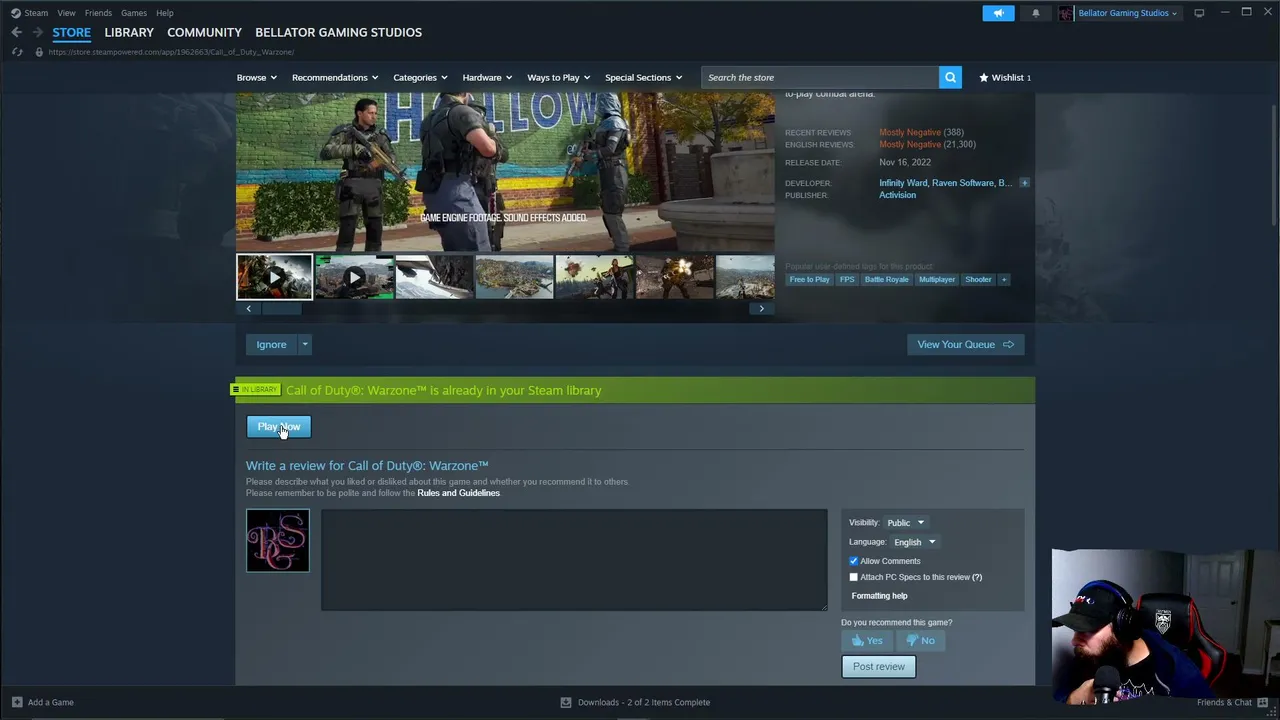Screen dimensions: 1280x720
Task: Open the Friends menu
Action: tap(98, 13)
